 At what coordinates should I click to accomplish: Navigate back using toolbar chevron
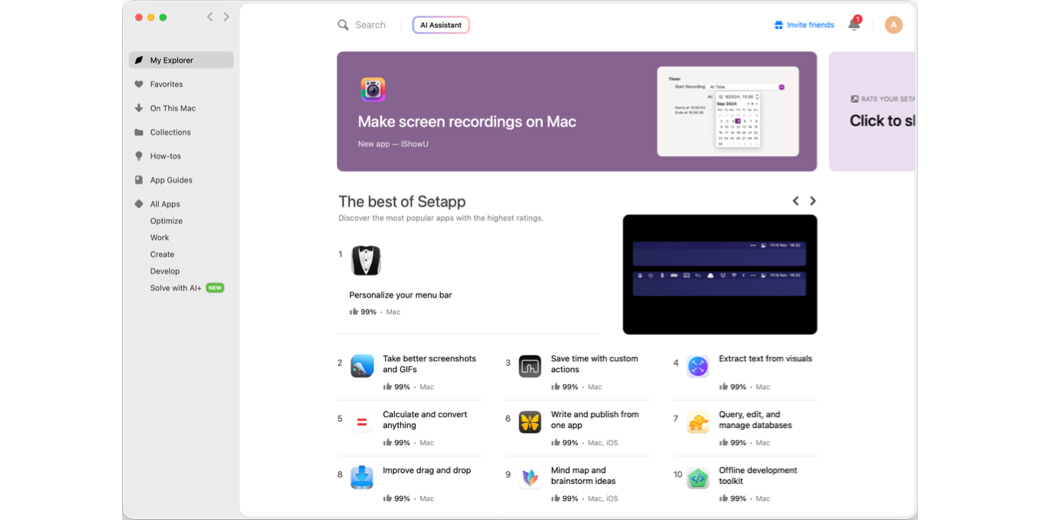[x=210, y=17]
